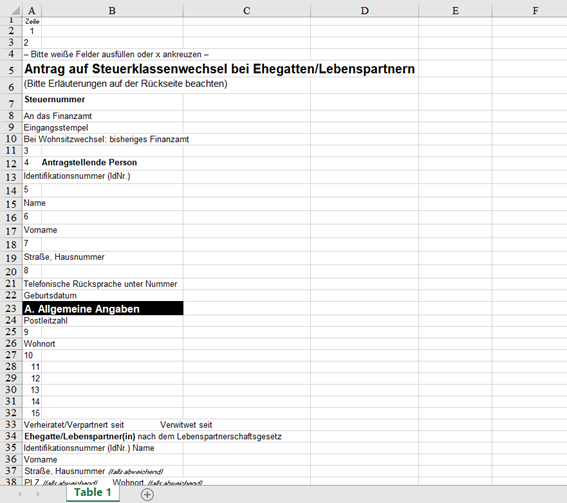Add a new sheet with plus icon
Viewport: 567px width, 503px height.
pyautogui.click(x=147, y=494)
